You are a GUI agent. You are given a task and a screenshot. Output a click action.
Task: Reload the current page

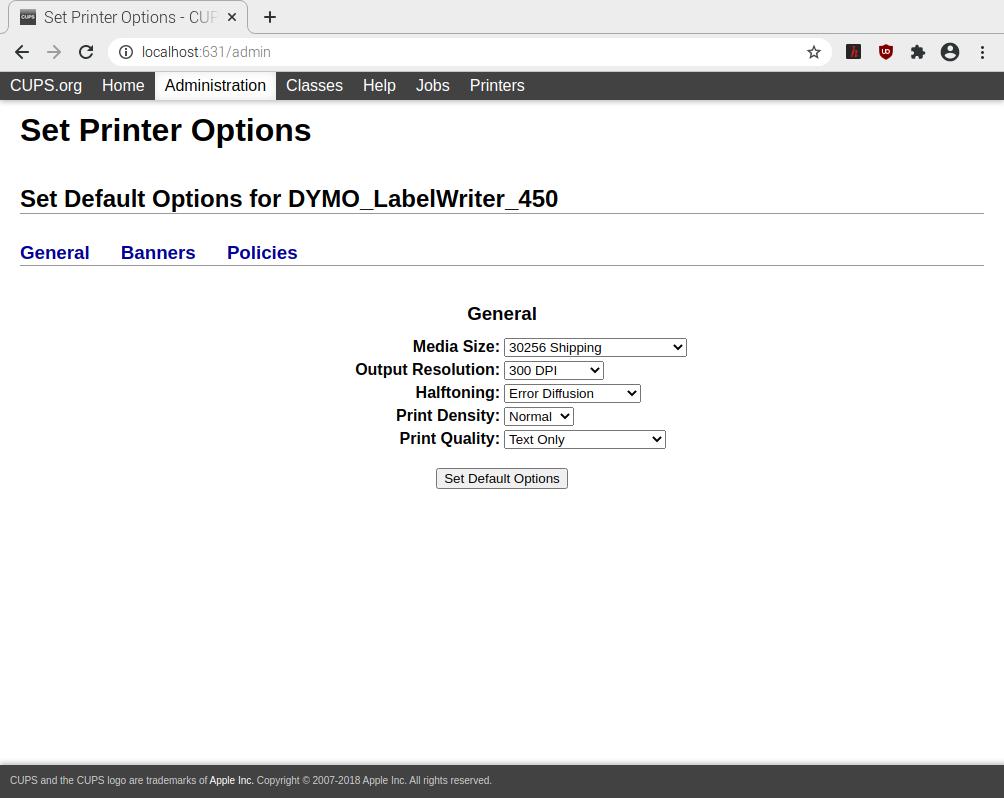[86, 52]
